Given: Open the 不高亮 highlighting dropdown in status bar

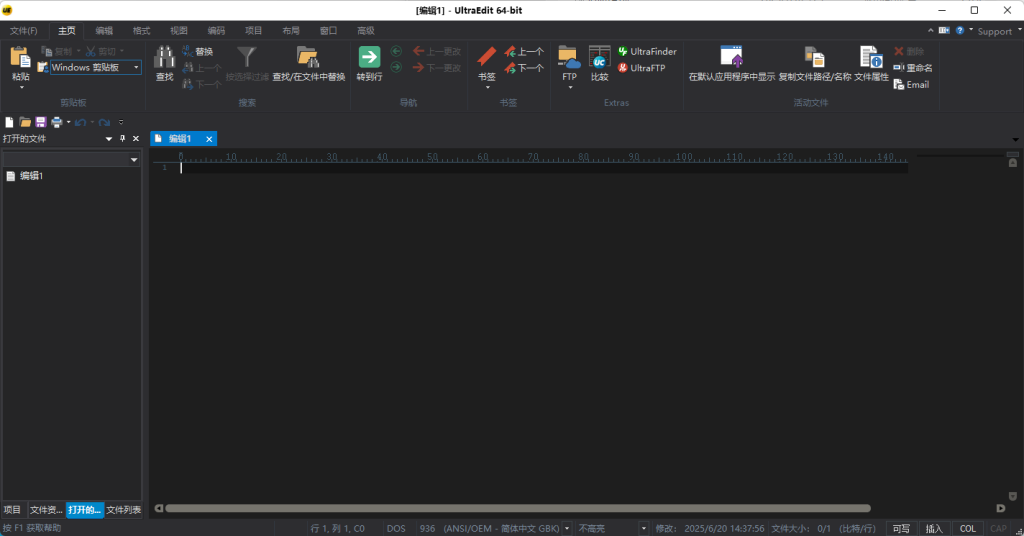Looking at the screenshot, I should click(643, 528).
